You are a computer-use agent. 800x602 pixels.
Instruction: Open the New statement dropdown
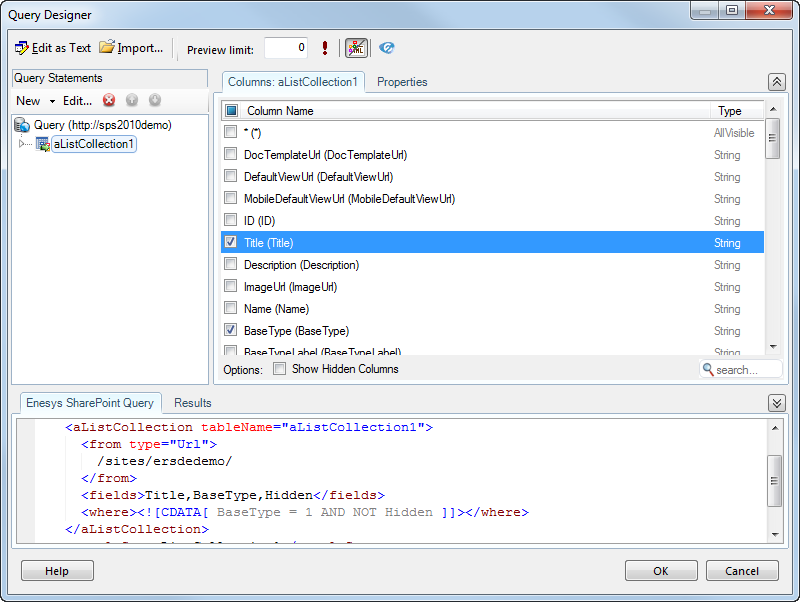(x=35, y=101)
